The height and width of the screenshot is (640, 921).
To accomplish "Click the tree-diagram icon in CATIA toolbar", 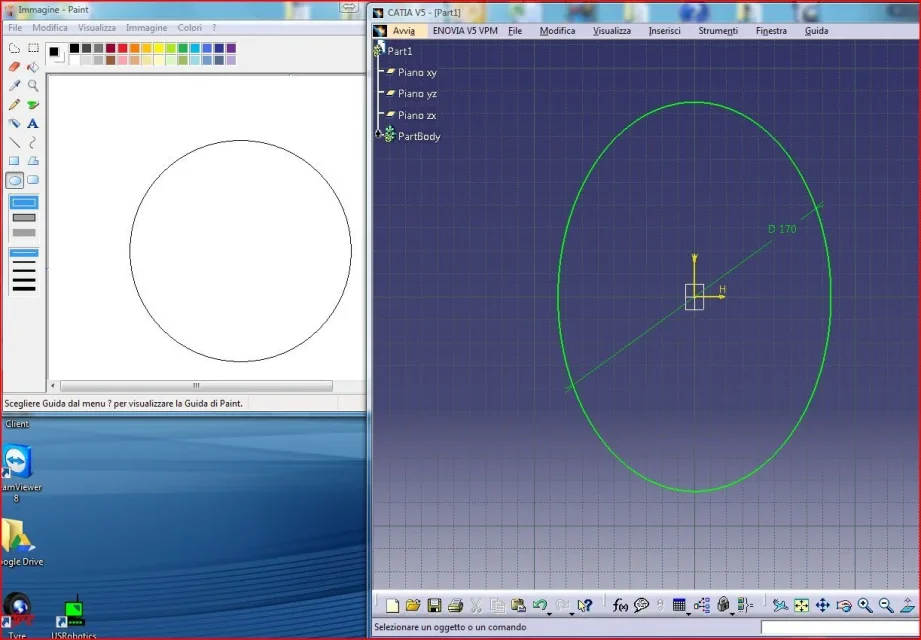I will [702, 605].
